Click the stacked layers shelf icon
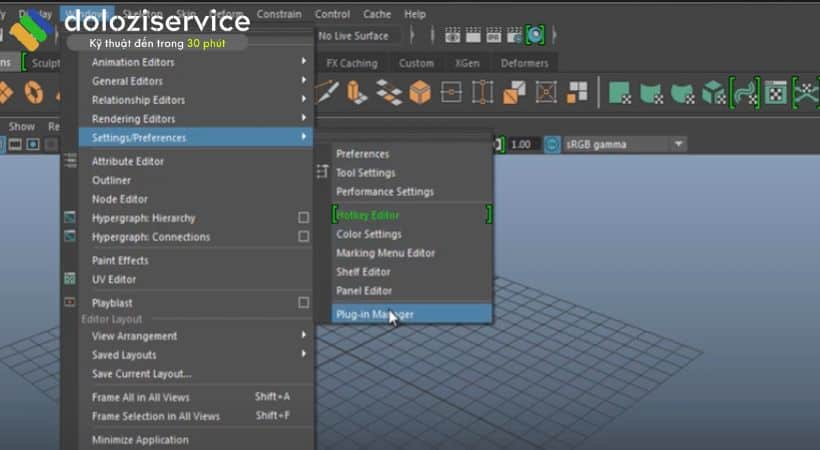 coord(389,93)
